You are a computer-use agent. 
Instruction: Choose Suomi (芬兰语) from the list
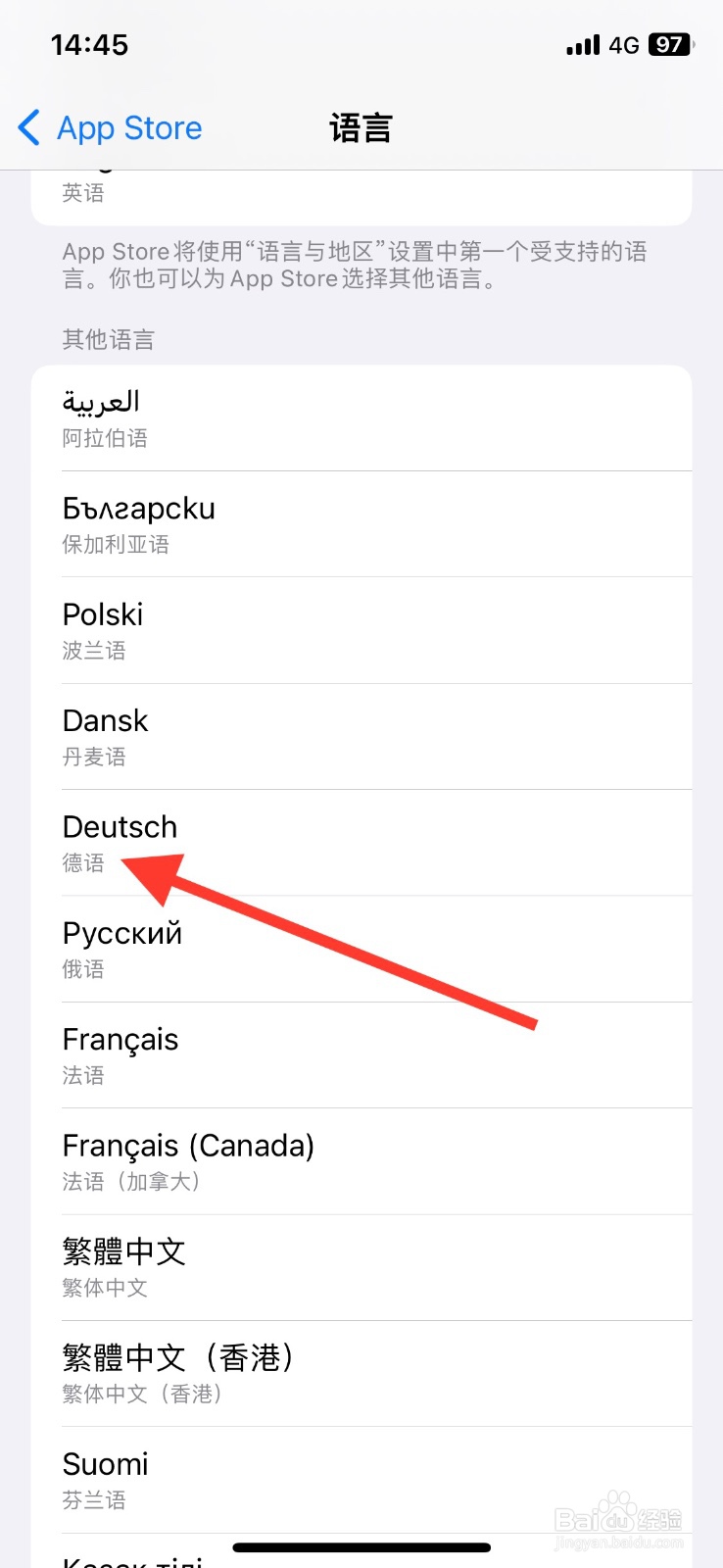(x=361, y=1480)
